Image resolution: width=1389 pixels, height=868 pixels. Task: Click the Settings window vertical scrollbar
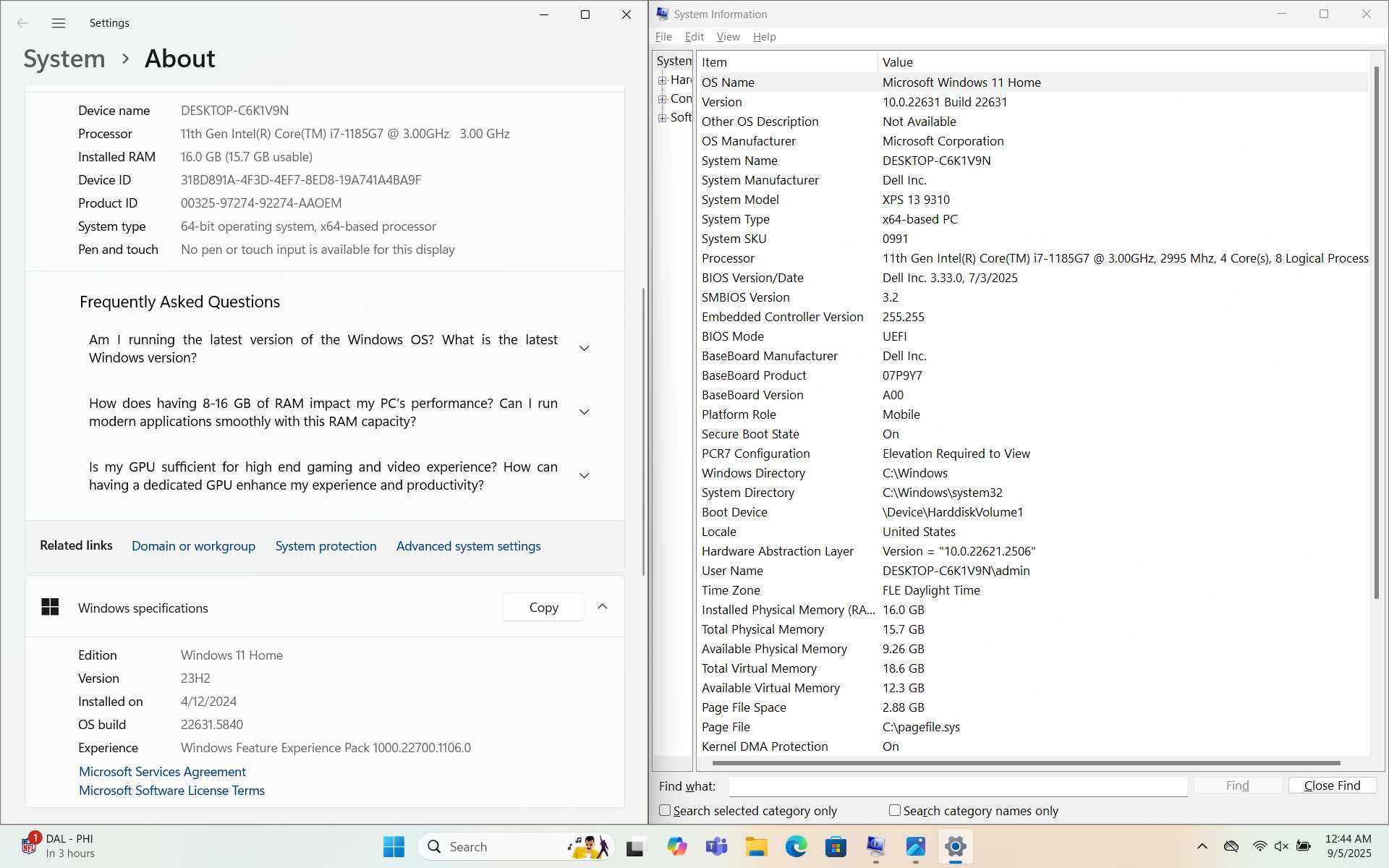(x=643, y=432)
